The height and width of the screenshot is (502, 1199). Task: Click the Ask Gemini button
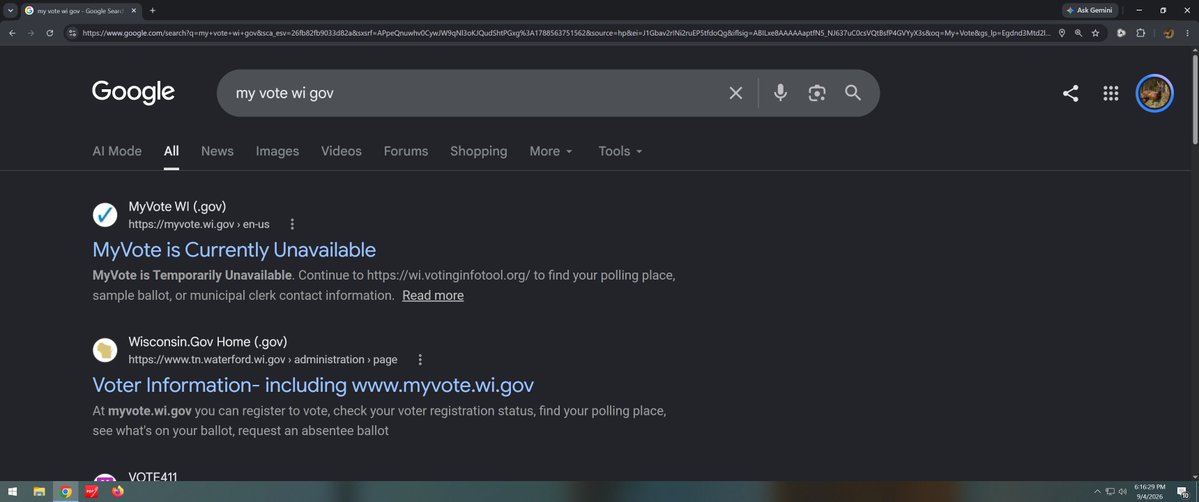tap(1090, 11)
